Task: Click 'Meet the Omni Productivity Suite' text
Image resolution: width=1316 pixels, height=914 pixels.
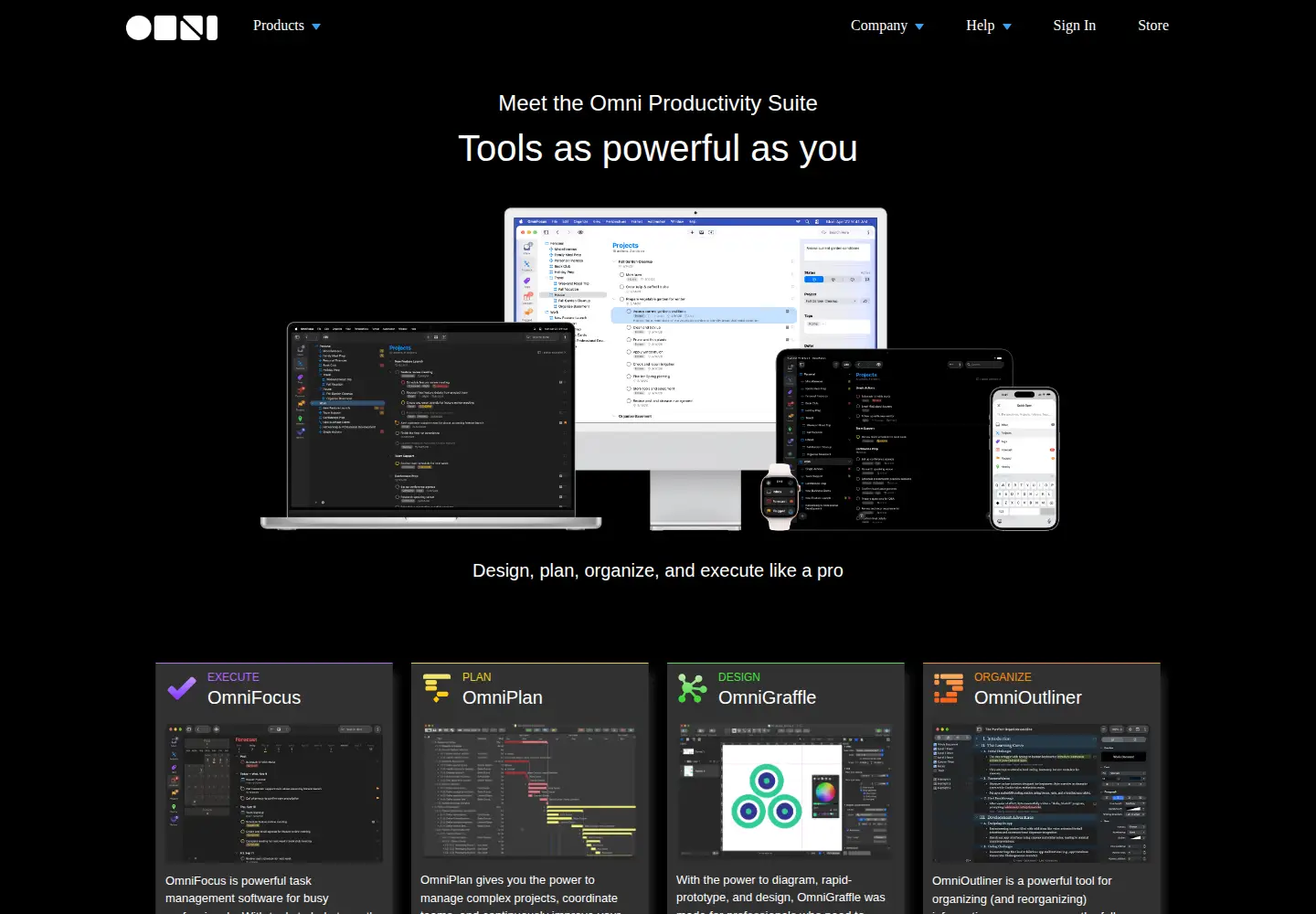Action: [658, 103]
